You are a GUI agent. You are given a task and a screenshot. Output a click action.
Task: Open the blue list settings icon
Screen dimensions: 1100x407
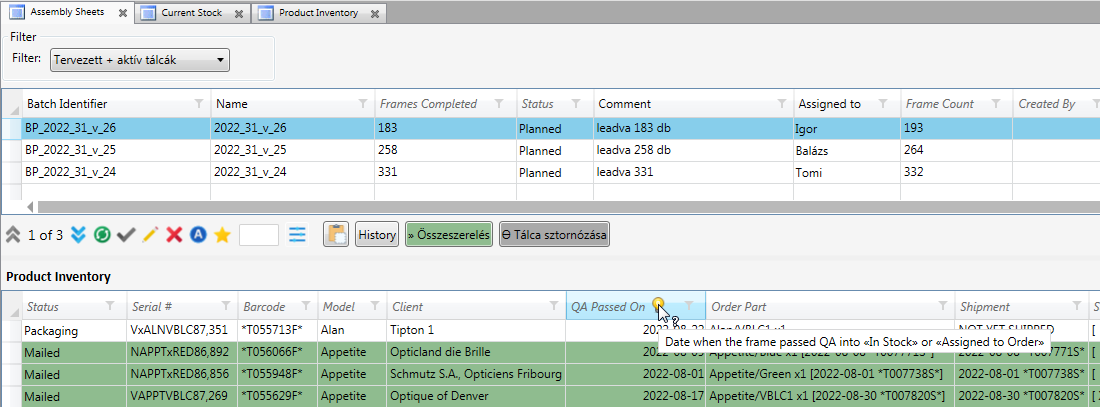click(297, 235)
